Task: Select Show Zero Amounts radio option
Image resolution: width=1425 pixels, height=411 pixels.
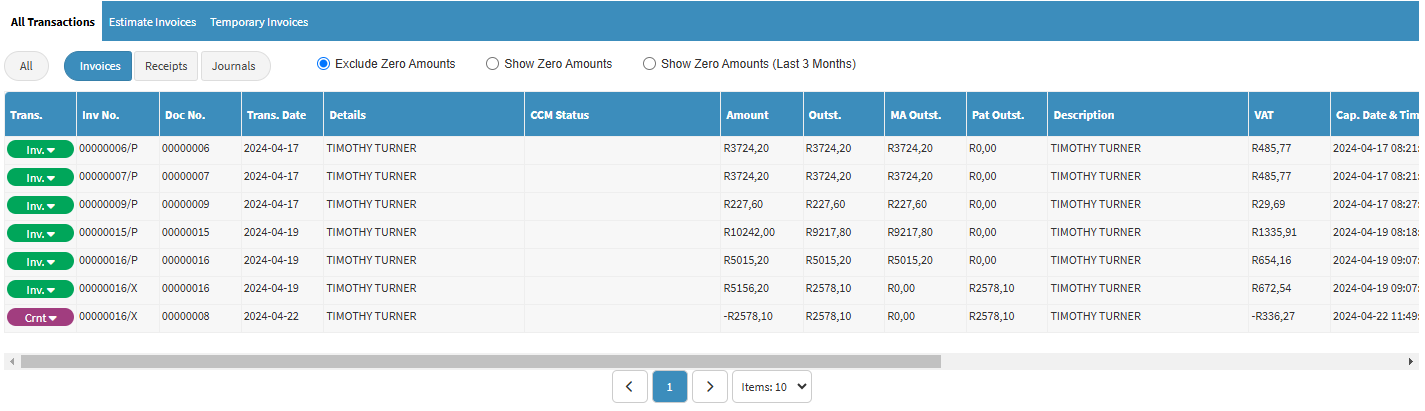Action: click(492, 64)
